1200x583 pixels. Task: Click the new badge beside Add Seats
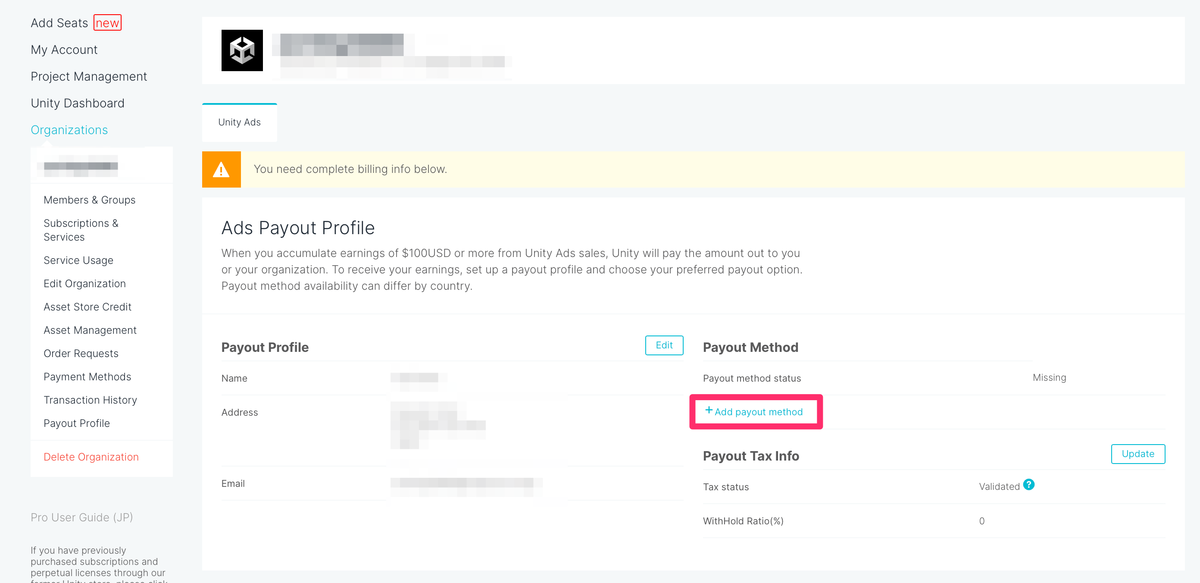click(107, 23)
